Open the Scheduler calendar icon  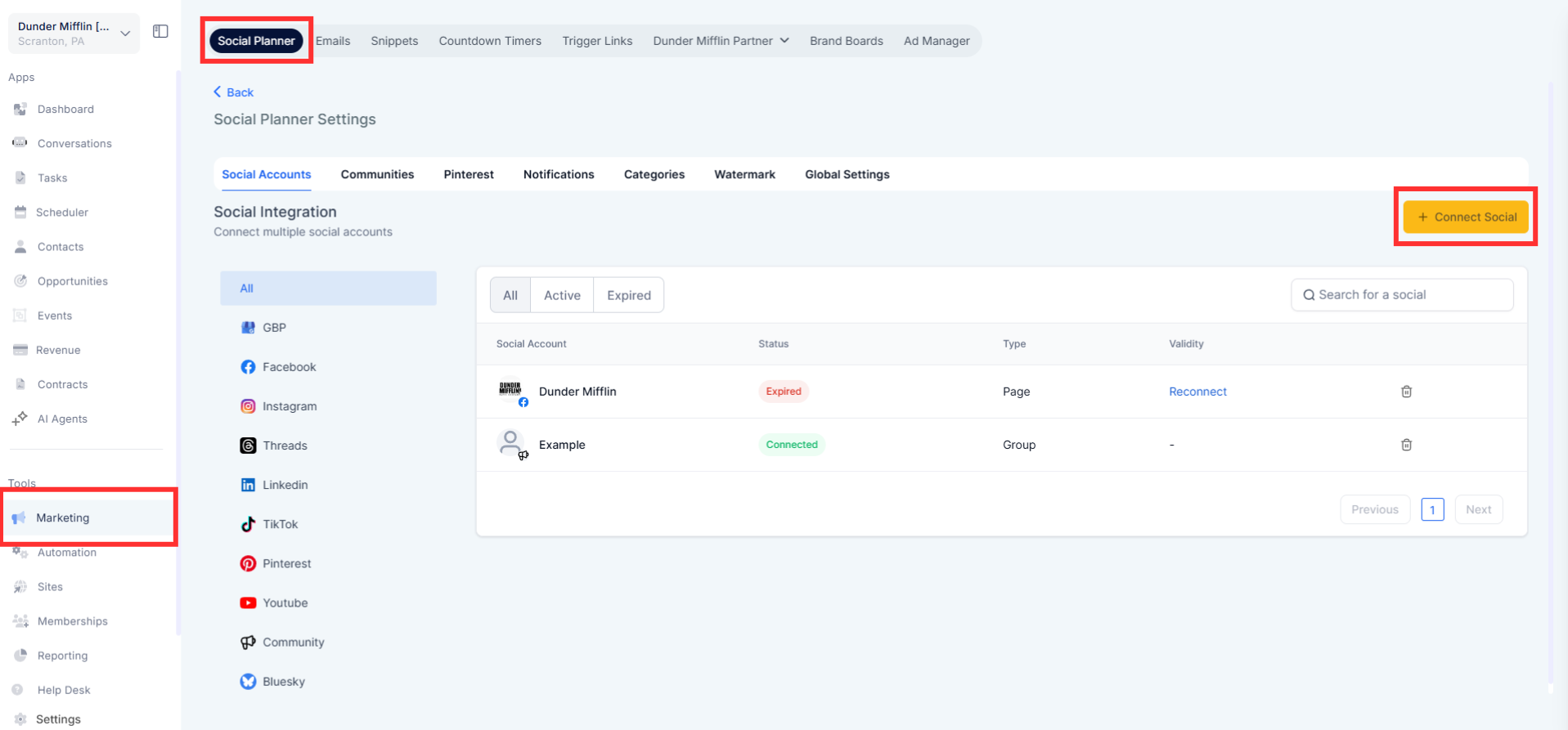(20, 213)
